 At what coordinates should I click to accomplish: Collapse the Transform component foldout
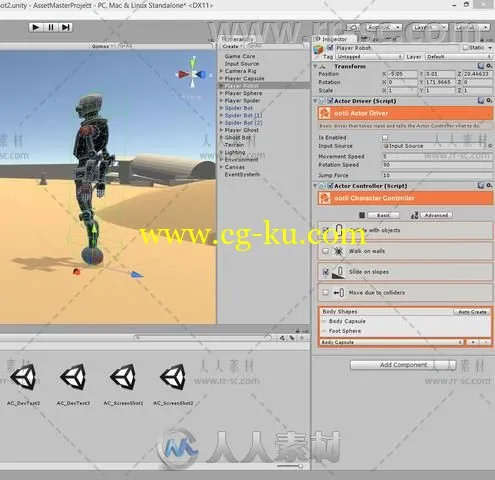tap(315, 66)
